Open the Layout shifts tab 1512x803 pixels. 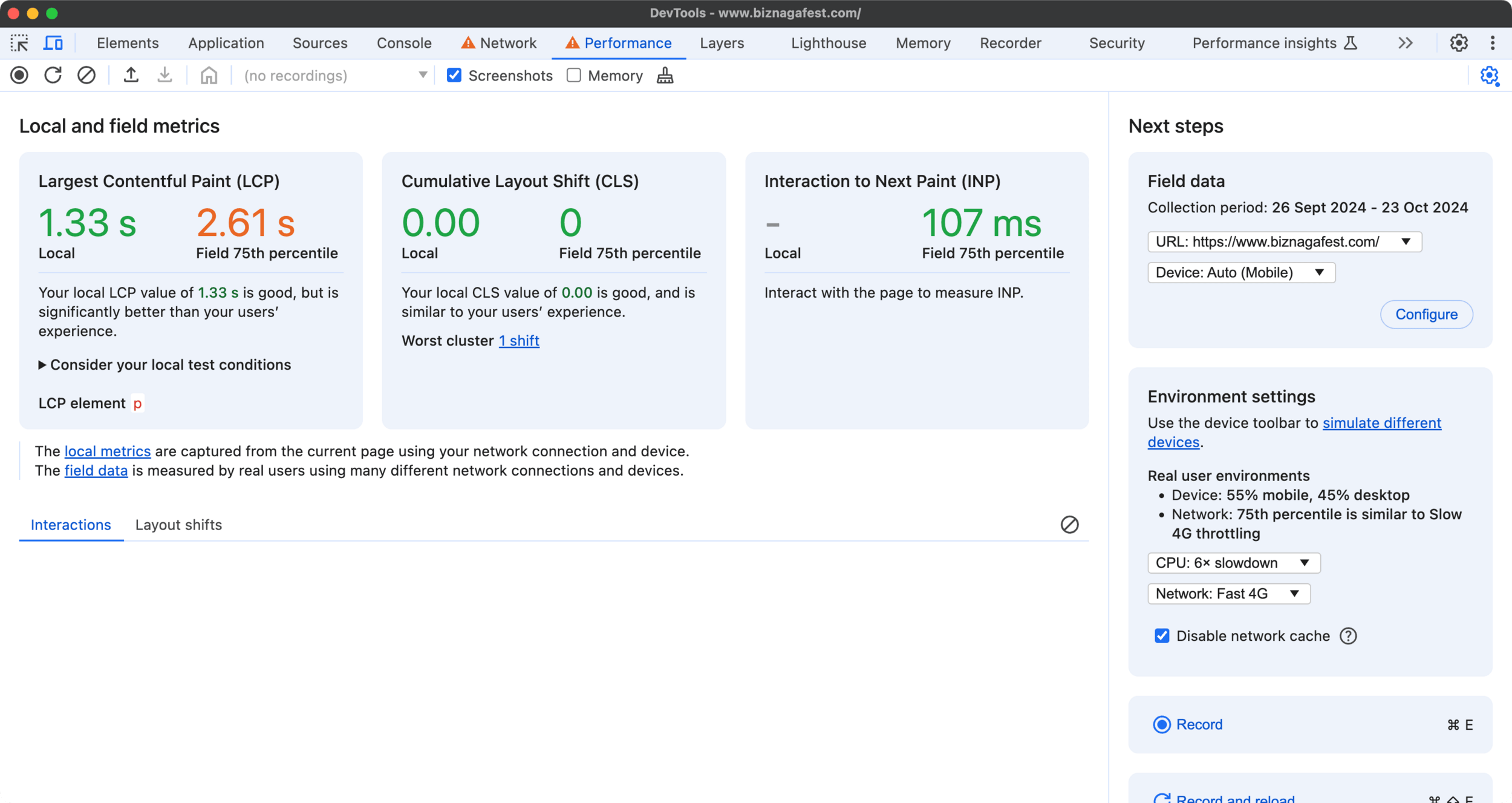pos(178,525)
